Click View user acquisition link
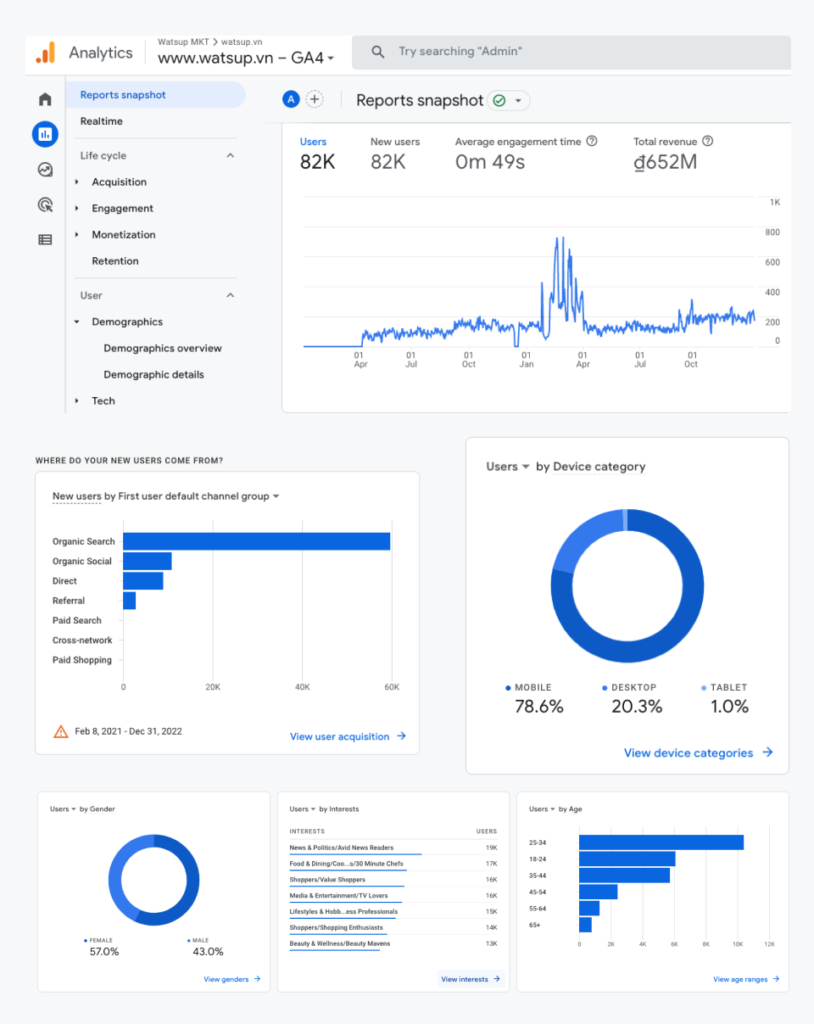Screen dimensions: 814x1024 pos(347,736)
